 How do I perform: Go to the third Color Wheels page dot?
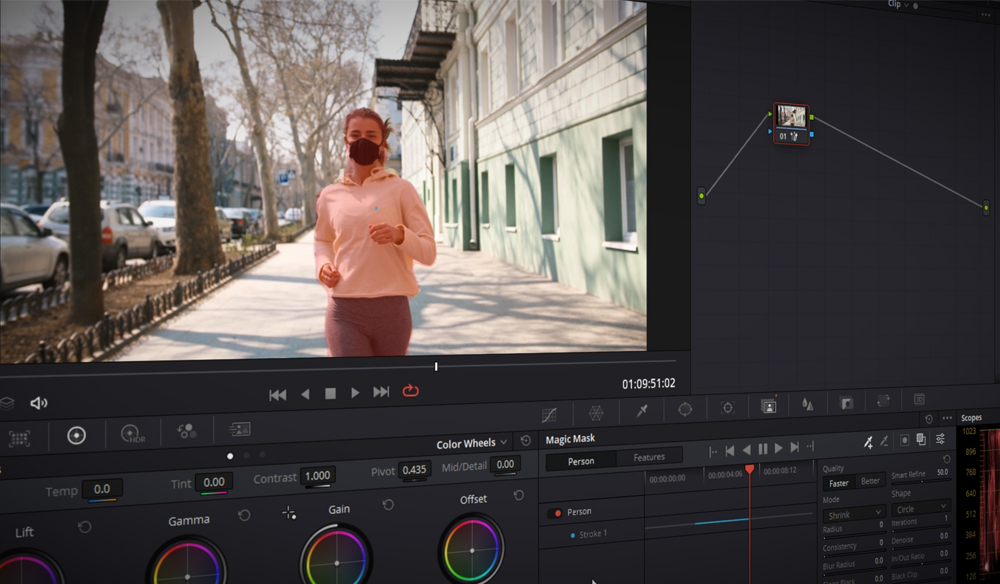coord(262,455)
